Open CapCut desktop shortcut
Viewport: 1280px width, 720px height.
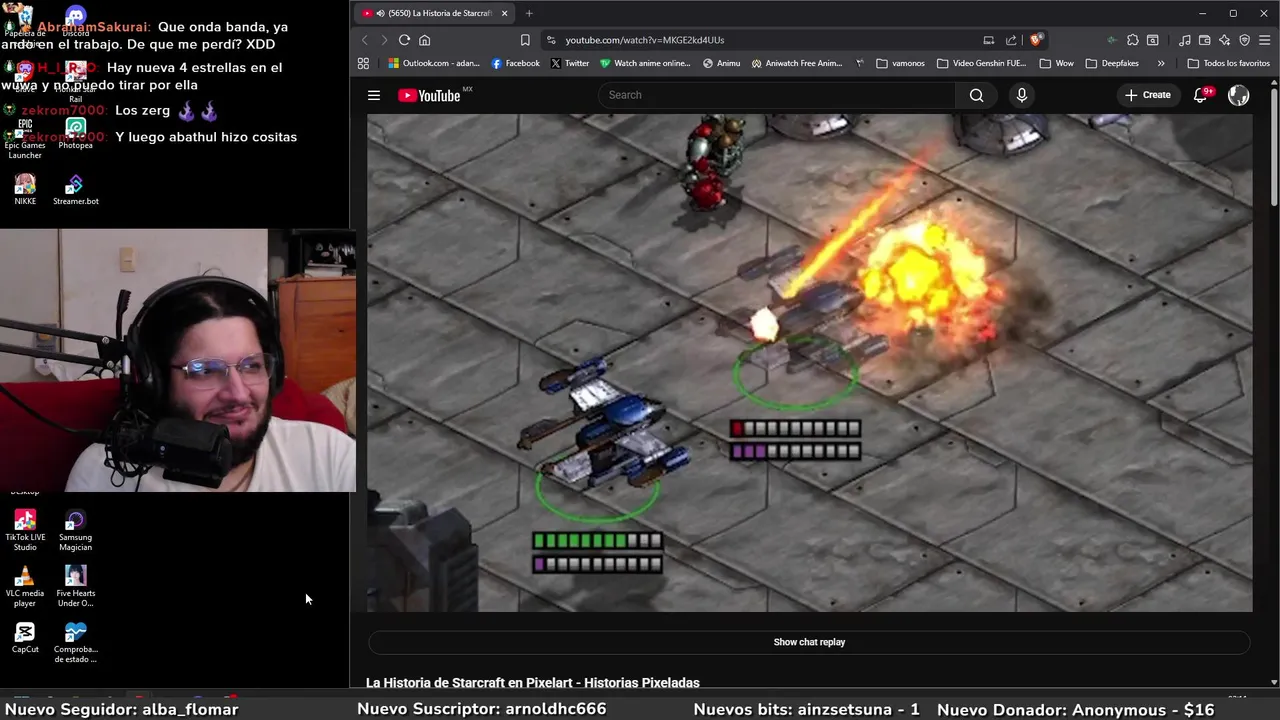point(25,638)
